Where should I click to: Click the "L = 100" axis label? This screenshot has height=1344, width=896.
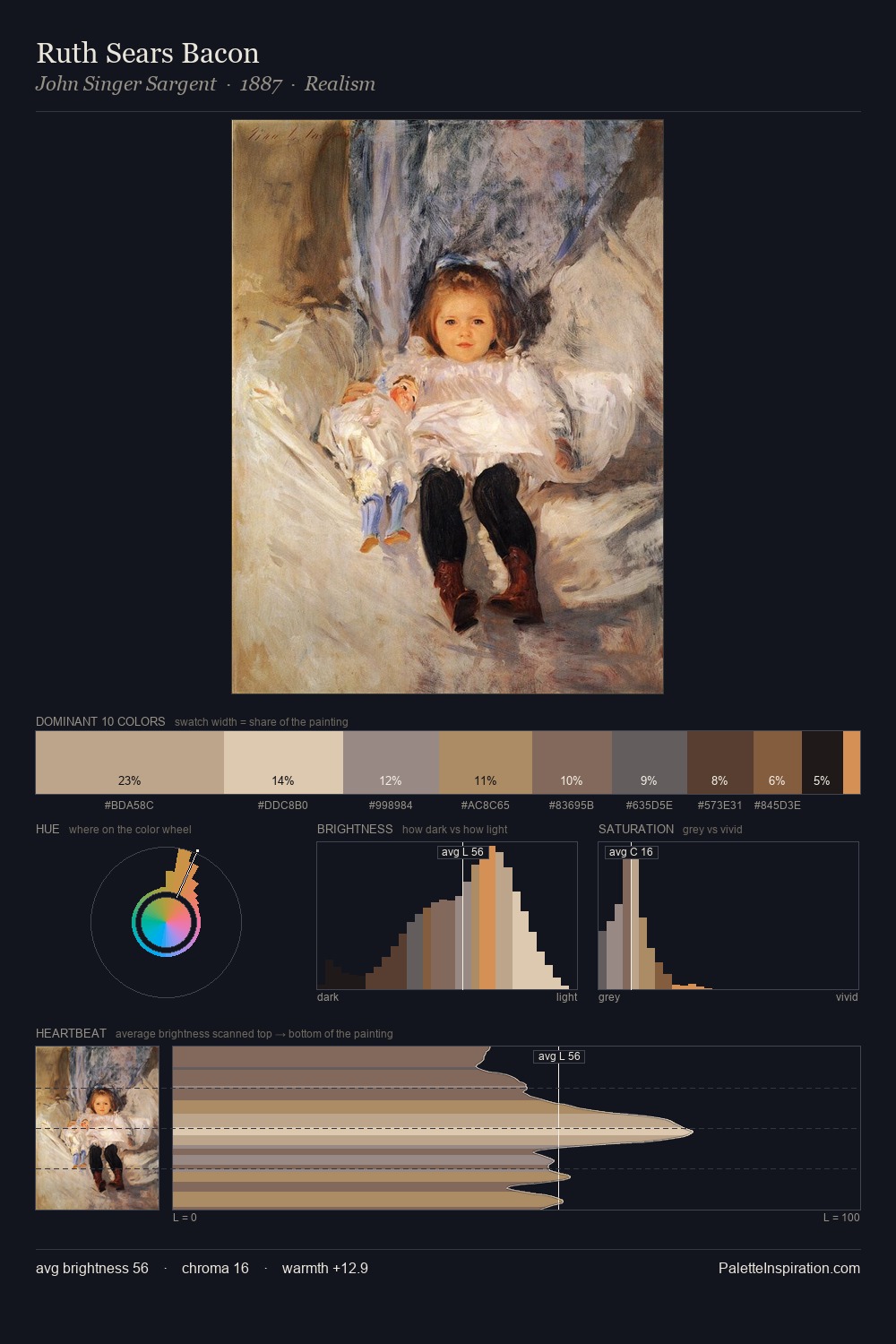tap(841, 1218)
